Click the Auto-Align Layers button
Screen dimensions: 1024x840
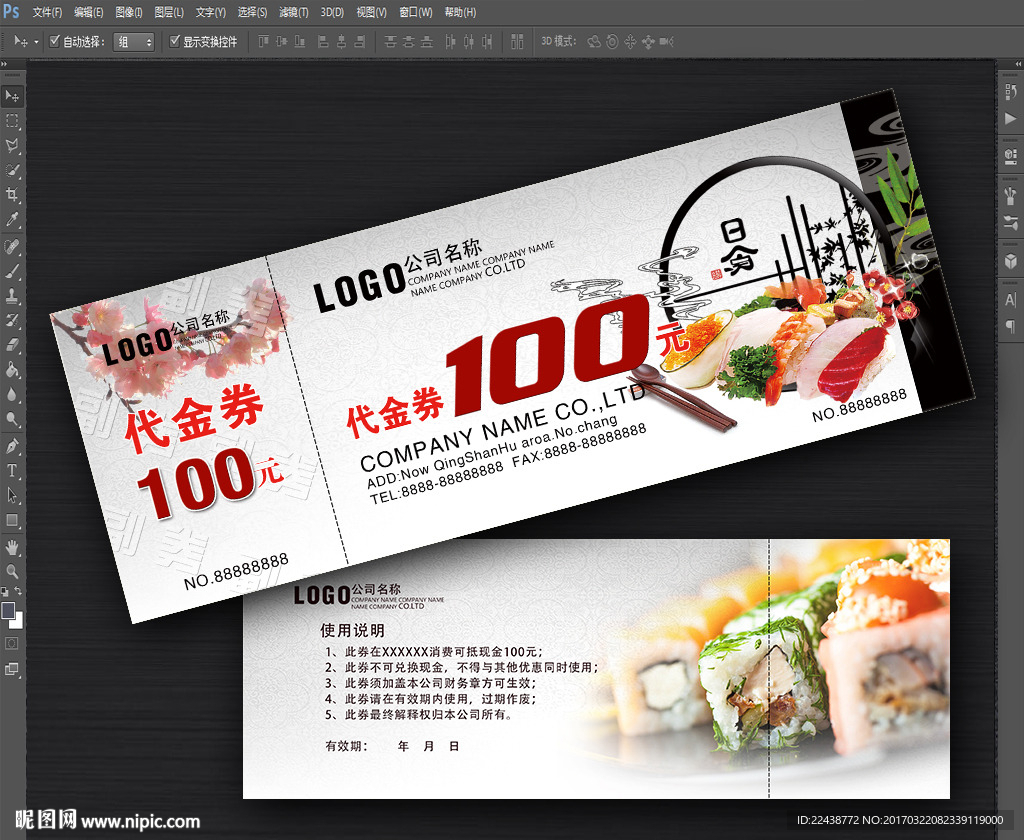tap(517, 42)
